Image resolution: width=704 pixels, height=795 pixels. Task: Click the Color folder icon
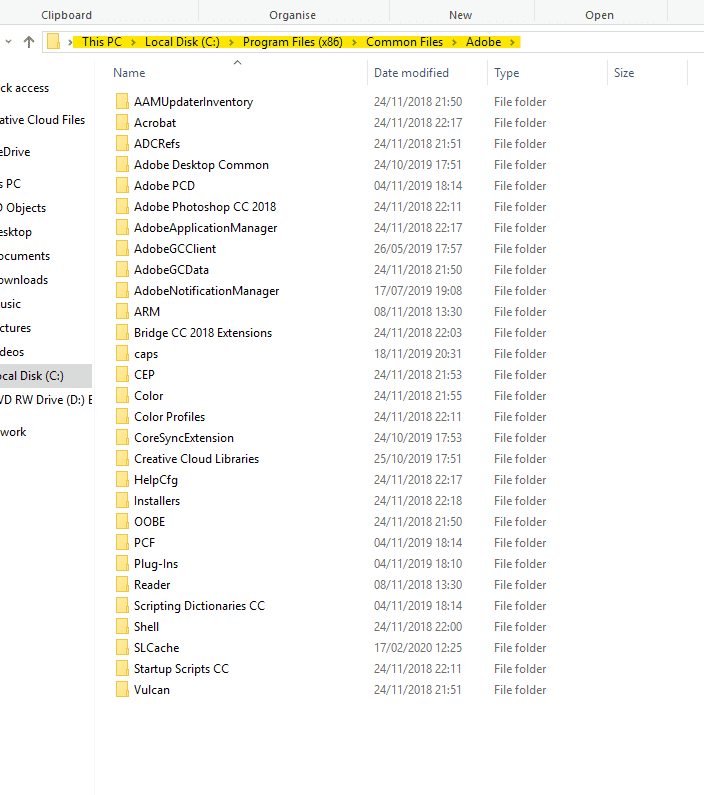[x=122, y=395]
